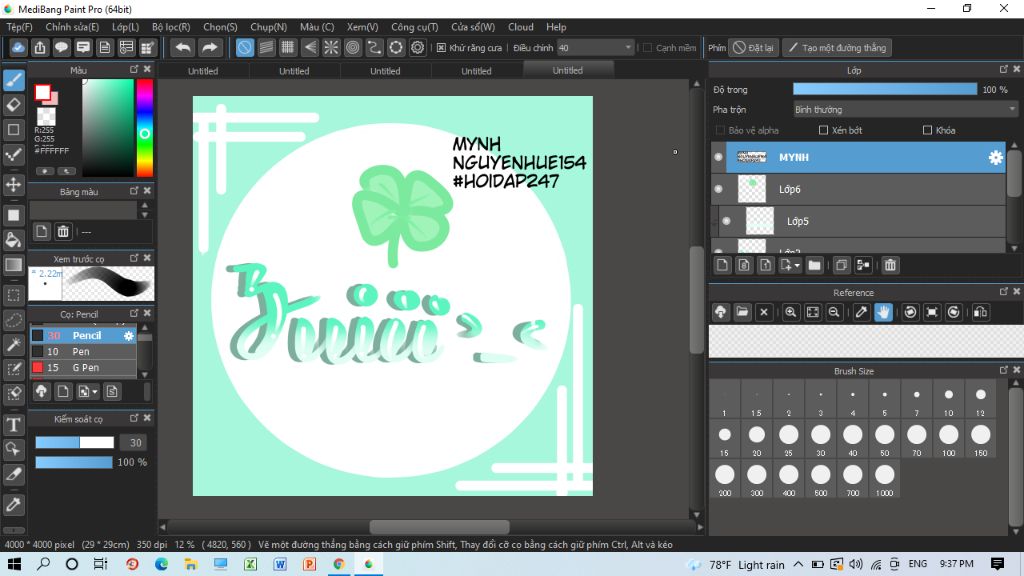Delete layer with the trash icon
Viewport: 1024px width, 576px height.
pos(890,265)
